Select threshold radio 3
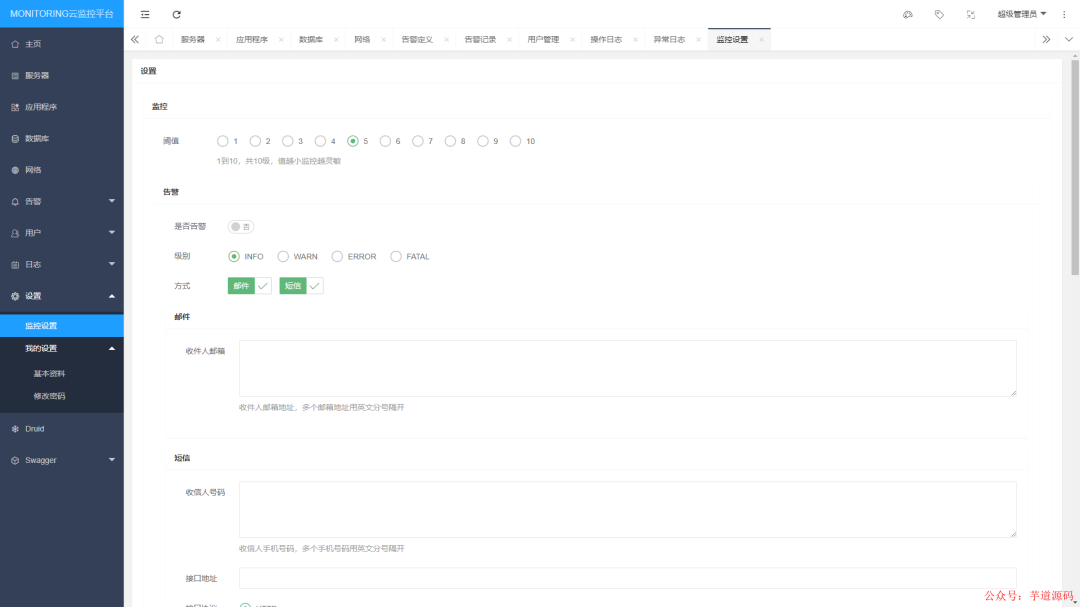Image resolution: width=1080 pixels, height=607 pixels. point(288,141)
